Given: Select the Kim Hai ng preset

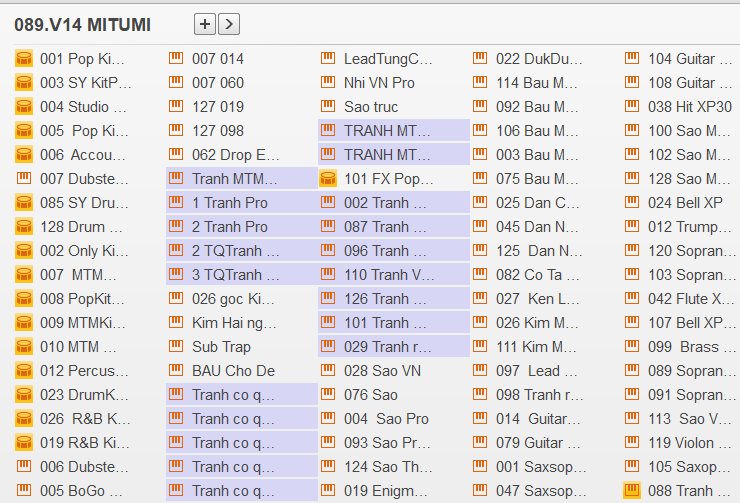Looking at the screenshot, I should click(x=234, y=323).
